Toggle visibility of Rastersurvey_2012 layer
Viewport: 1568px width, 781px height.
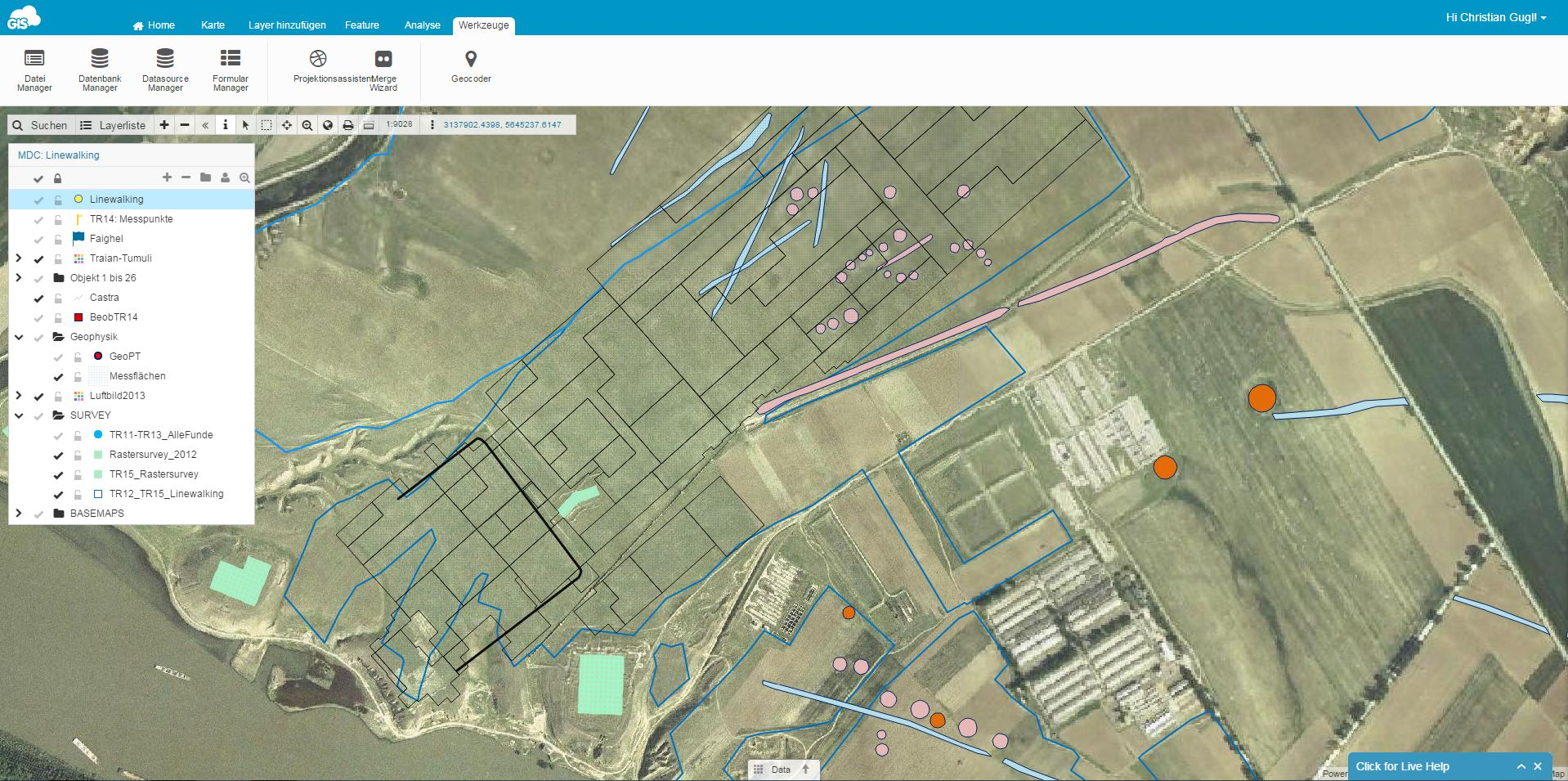tap(58, 455)
